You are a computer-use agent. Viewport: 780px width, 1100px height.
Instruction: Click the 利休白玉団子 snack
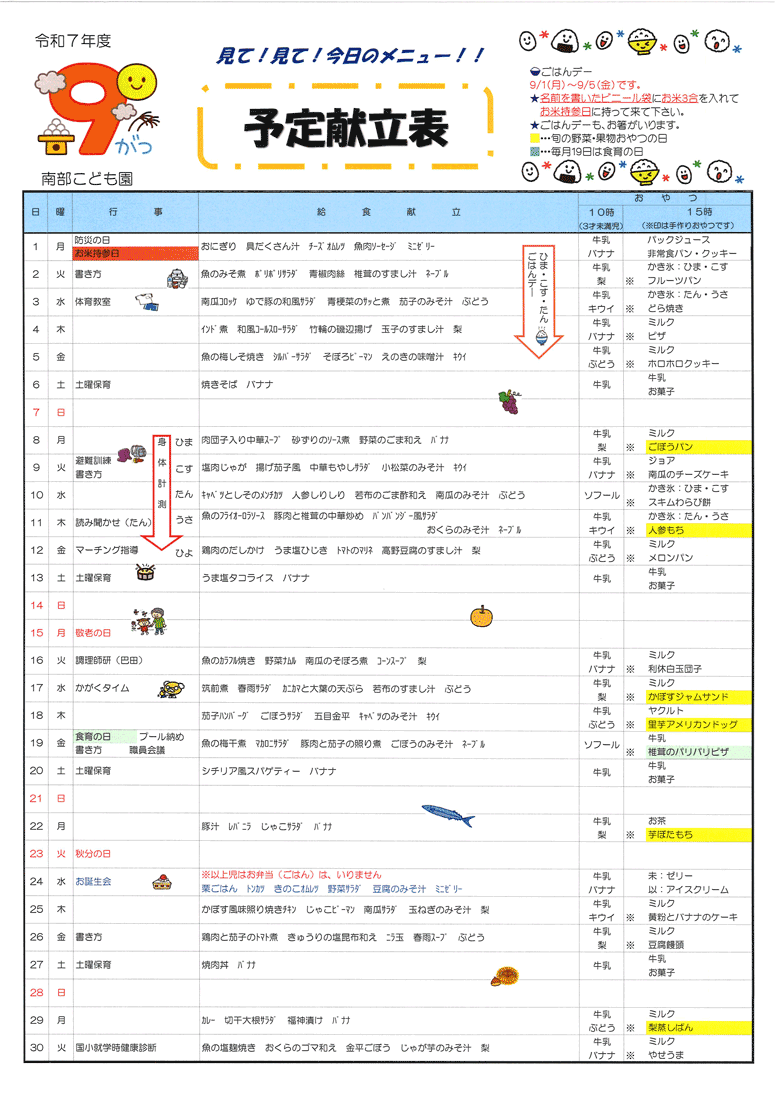click(x=675, y=669)
